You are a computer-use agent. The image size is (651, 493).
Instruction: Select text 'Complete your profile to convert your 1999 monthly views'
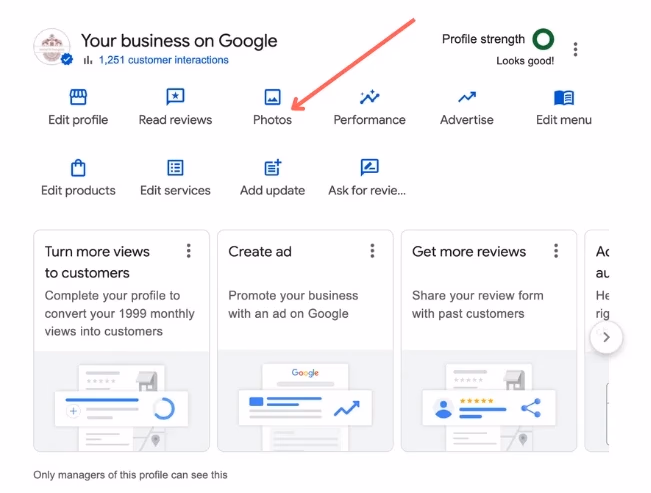click(120, 314)
